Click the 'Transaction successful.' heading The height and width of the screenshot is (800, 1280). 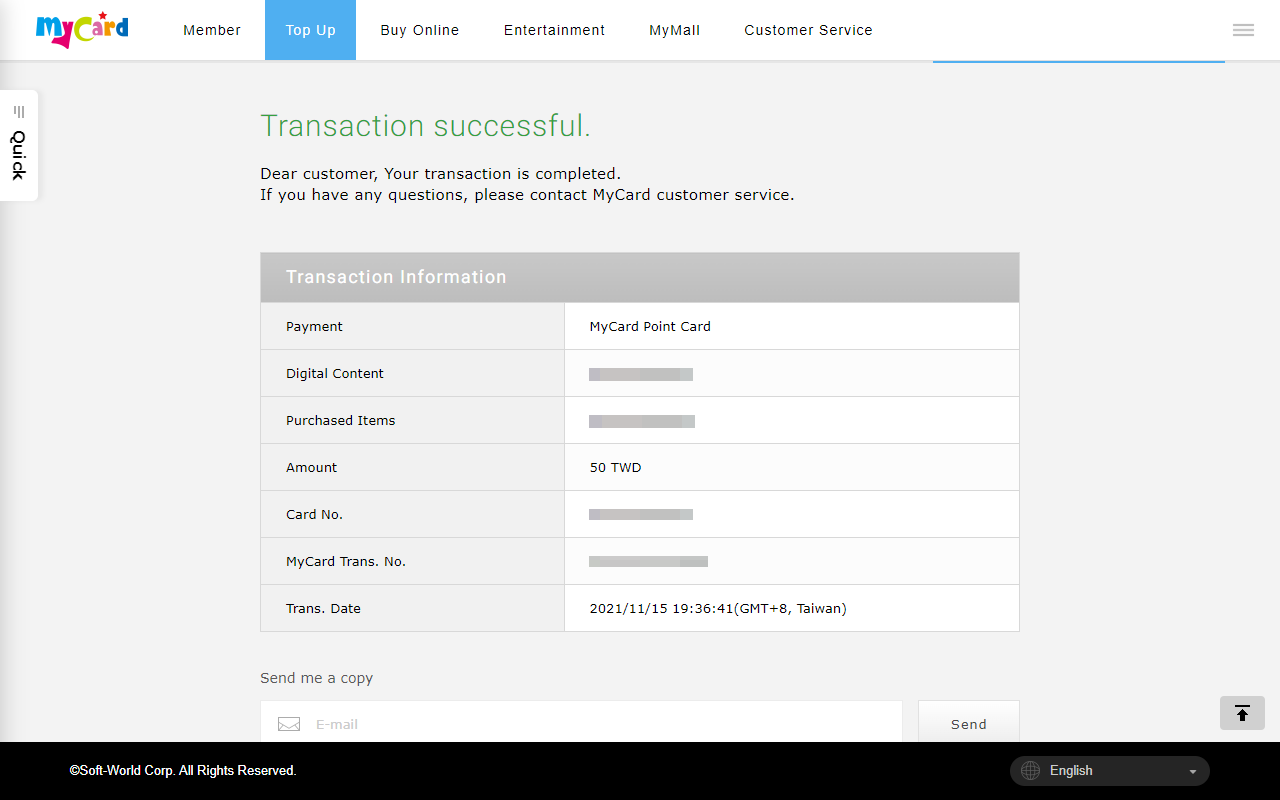tap(425, 126)
